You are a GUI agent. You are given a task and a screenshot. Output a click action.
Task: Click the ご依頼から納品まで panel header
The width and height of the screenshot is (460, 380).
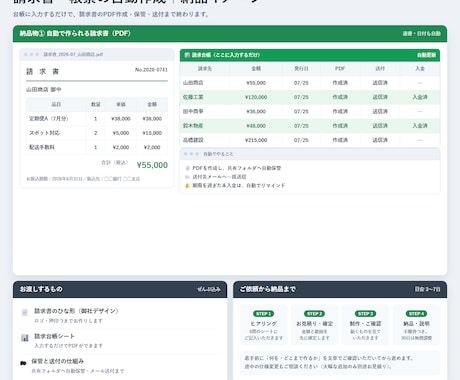(340, 289)
